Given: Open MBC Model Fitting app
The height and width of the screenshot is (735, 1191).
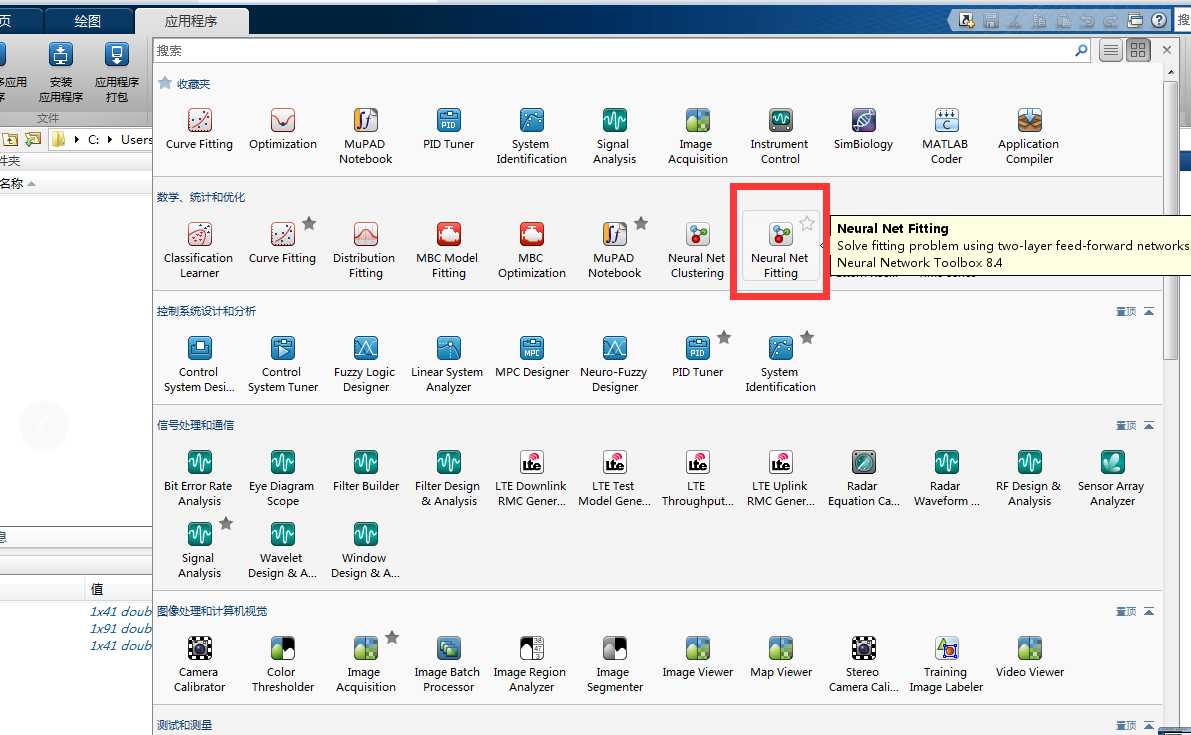Looking at the screenshot, I should [x=448, y=251].
